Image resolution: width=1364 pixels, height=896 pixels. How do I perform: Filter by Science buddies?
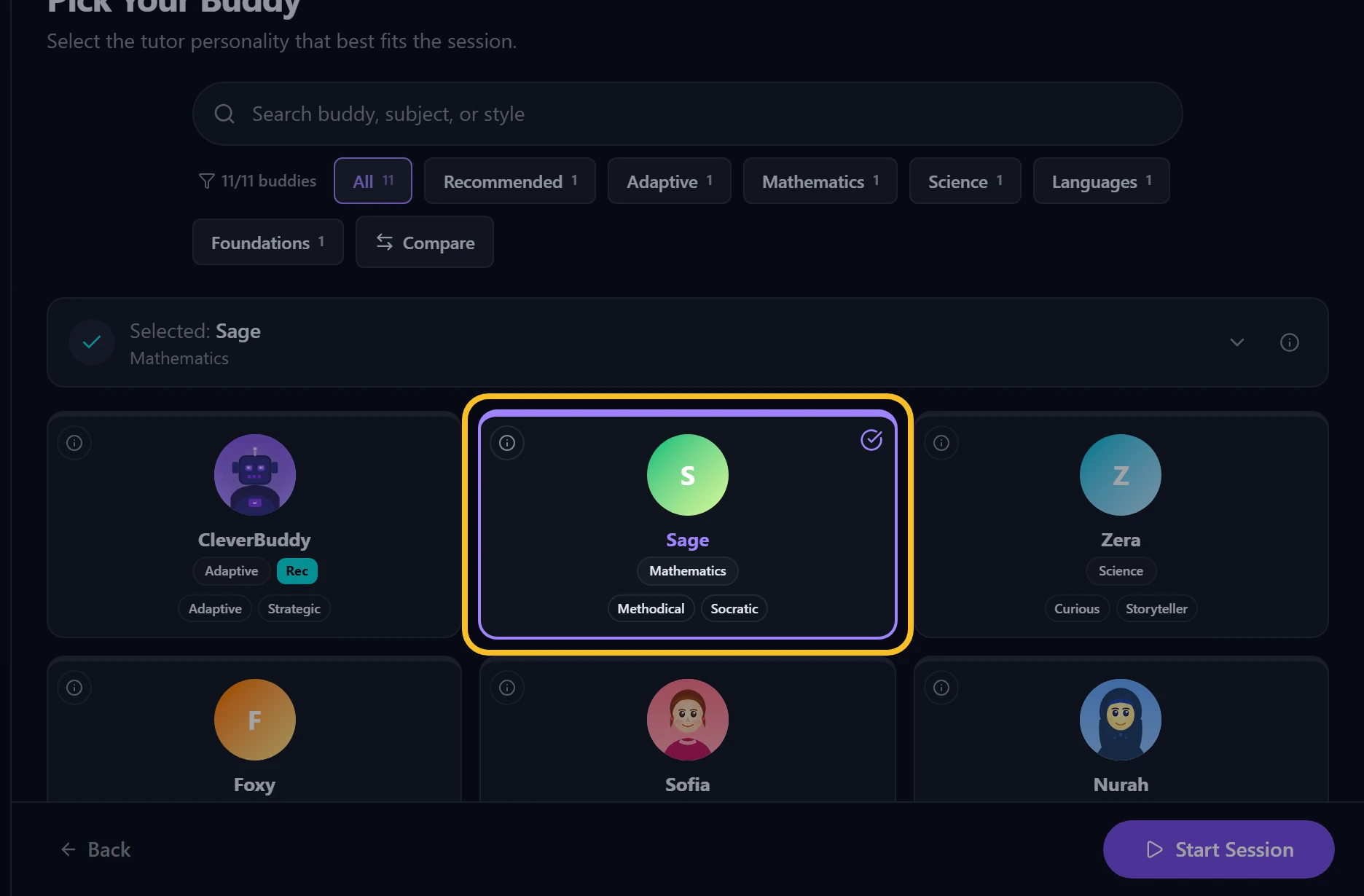point(965,181)
